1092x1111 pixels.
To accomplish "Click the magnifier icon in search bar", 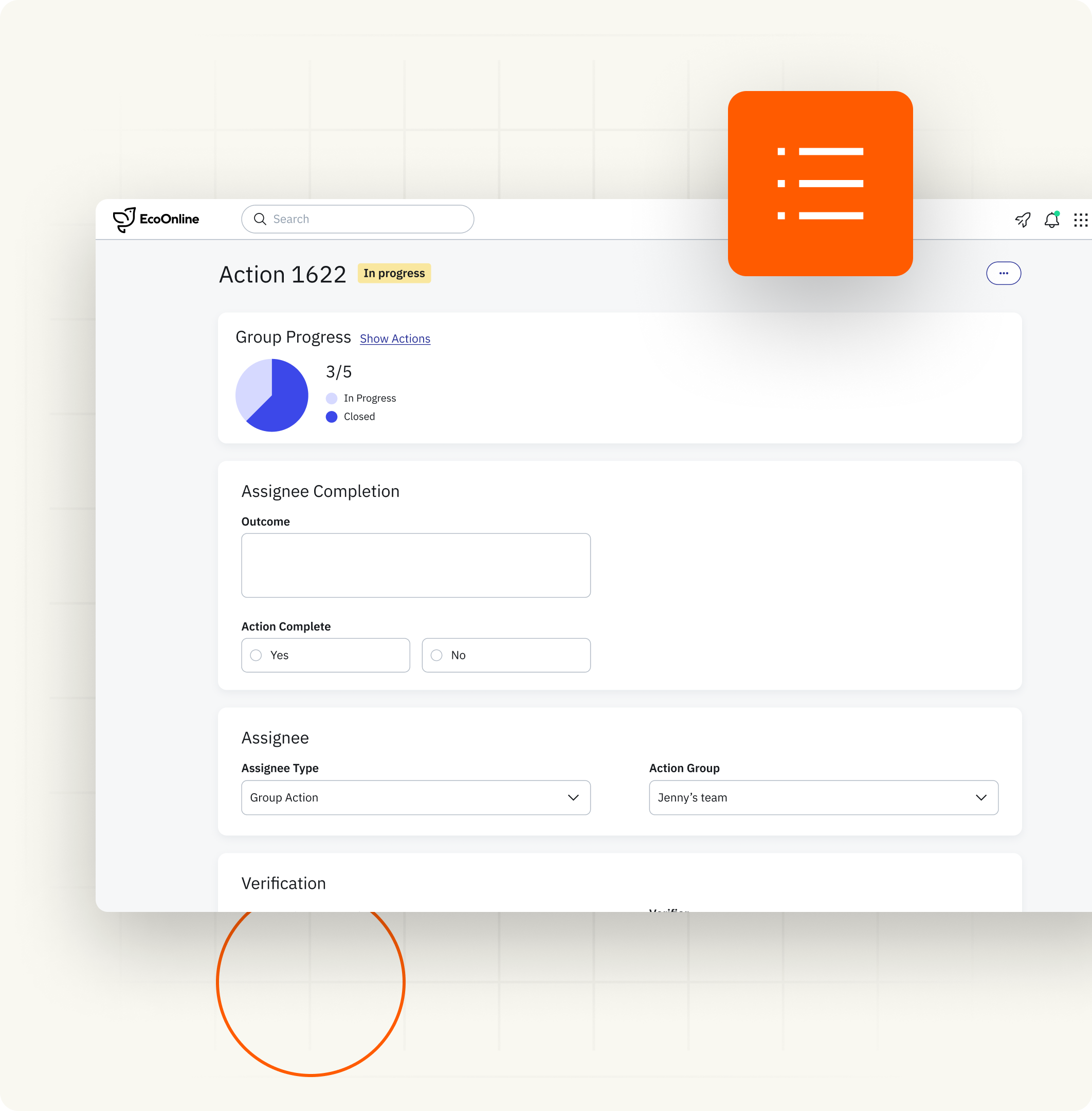I will pyautogui.click(x=260, y=219).
